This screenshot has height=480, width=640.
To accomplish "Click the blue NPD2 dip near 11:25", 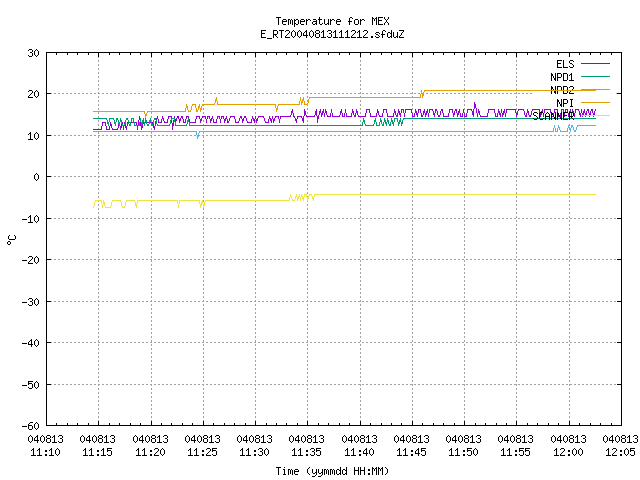I will 198,135.
